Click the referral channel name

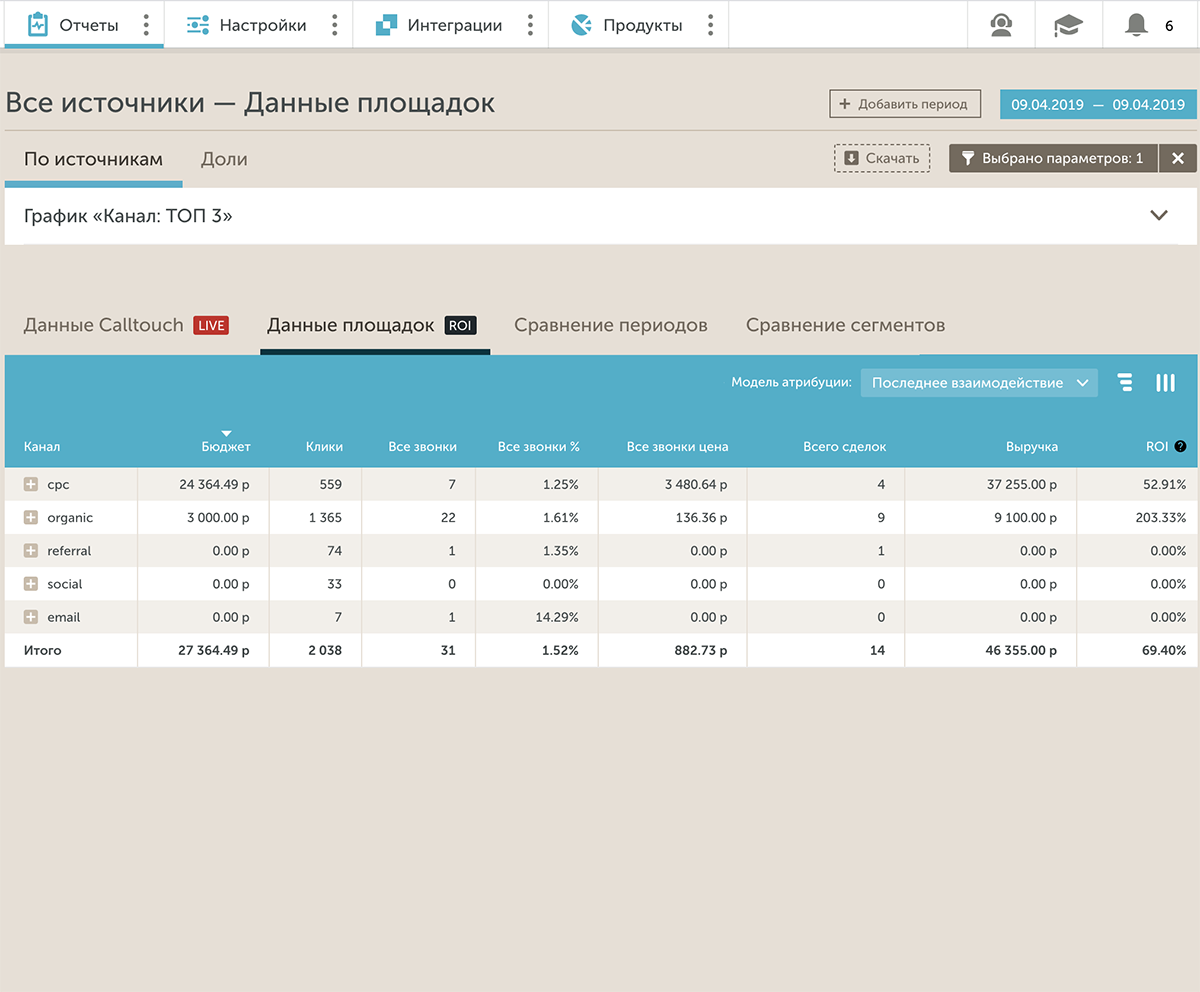69,551
